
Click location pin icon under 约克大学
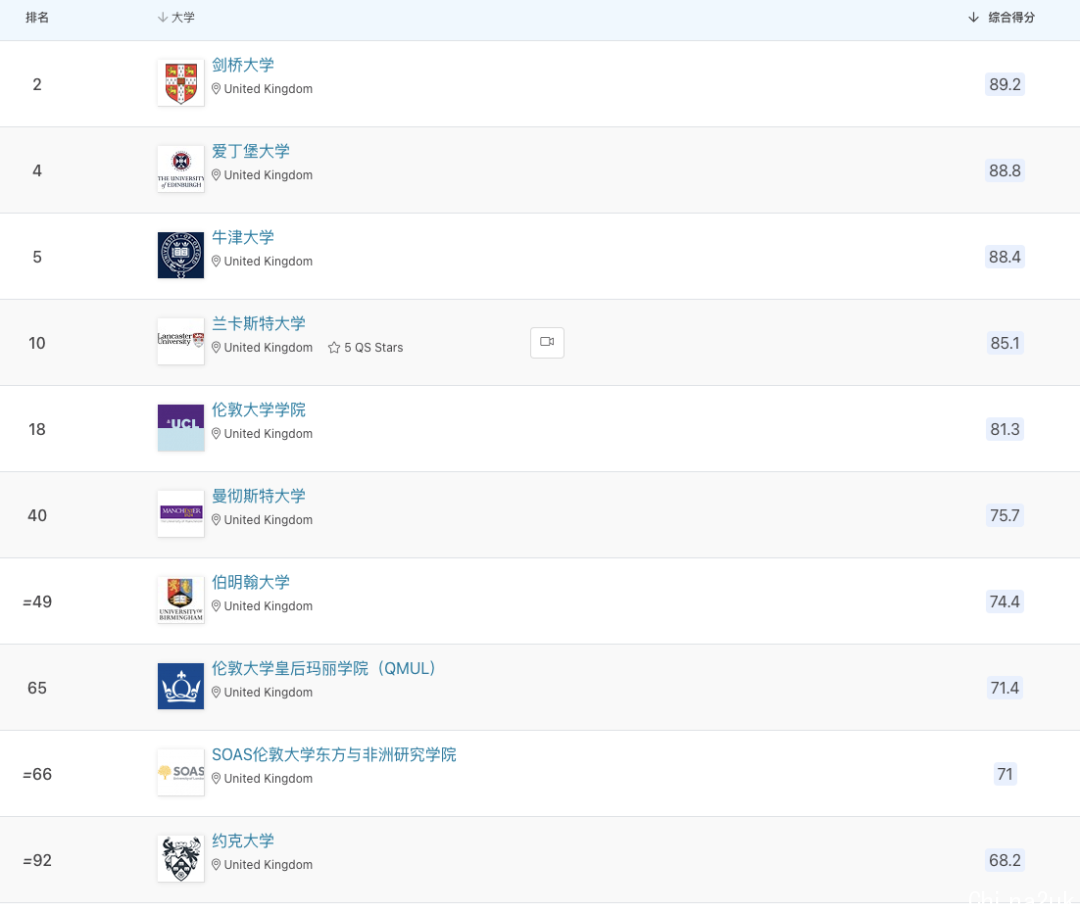(216, 864)
